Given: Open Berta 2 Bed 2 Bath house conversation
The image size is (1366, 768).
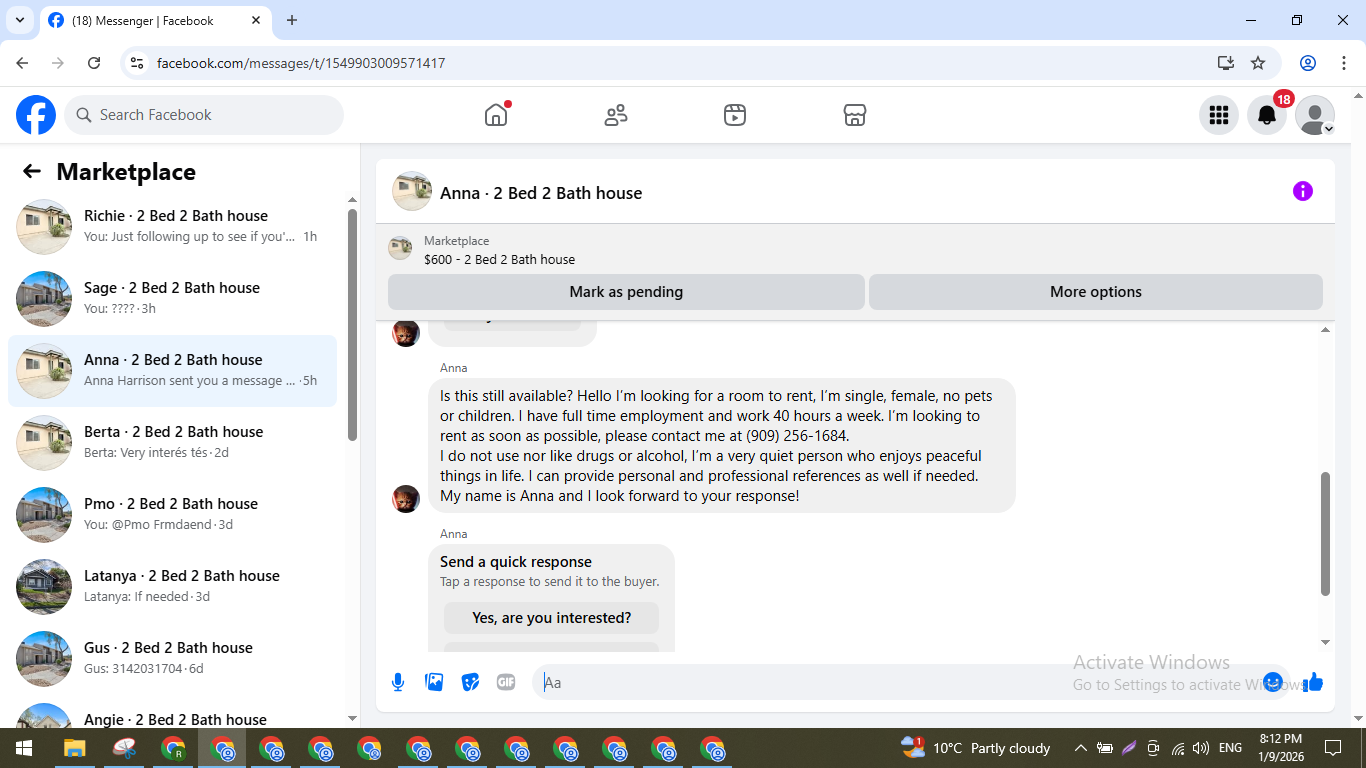Looking at the screenshot, I should pos(172,443).
